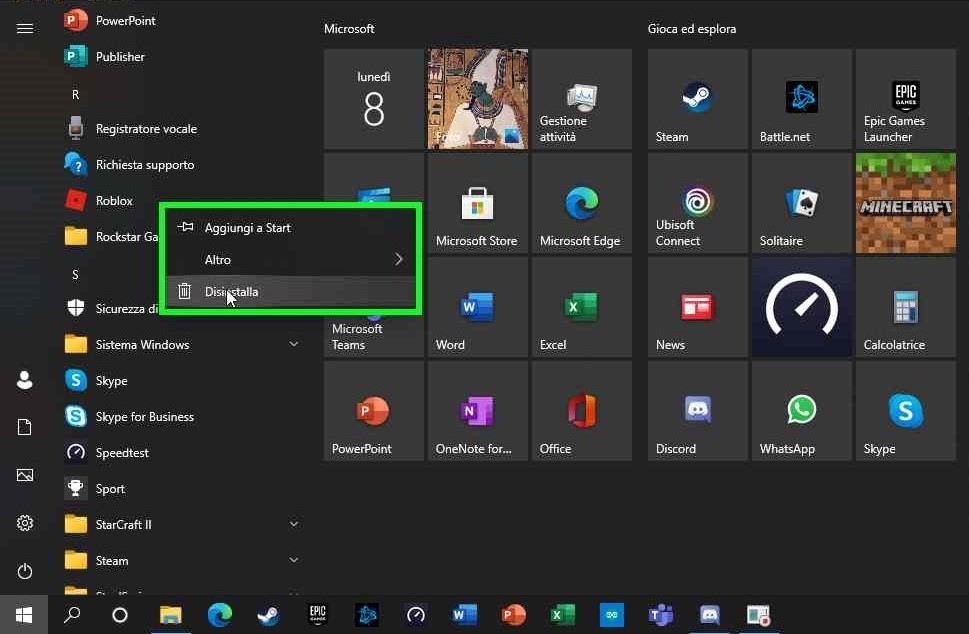This screenshot has width=969, height=634.
Task: Open the Calcolatrice tile
Action: pos(905,307)
